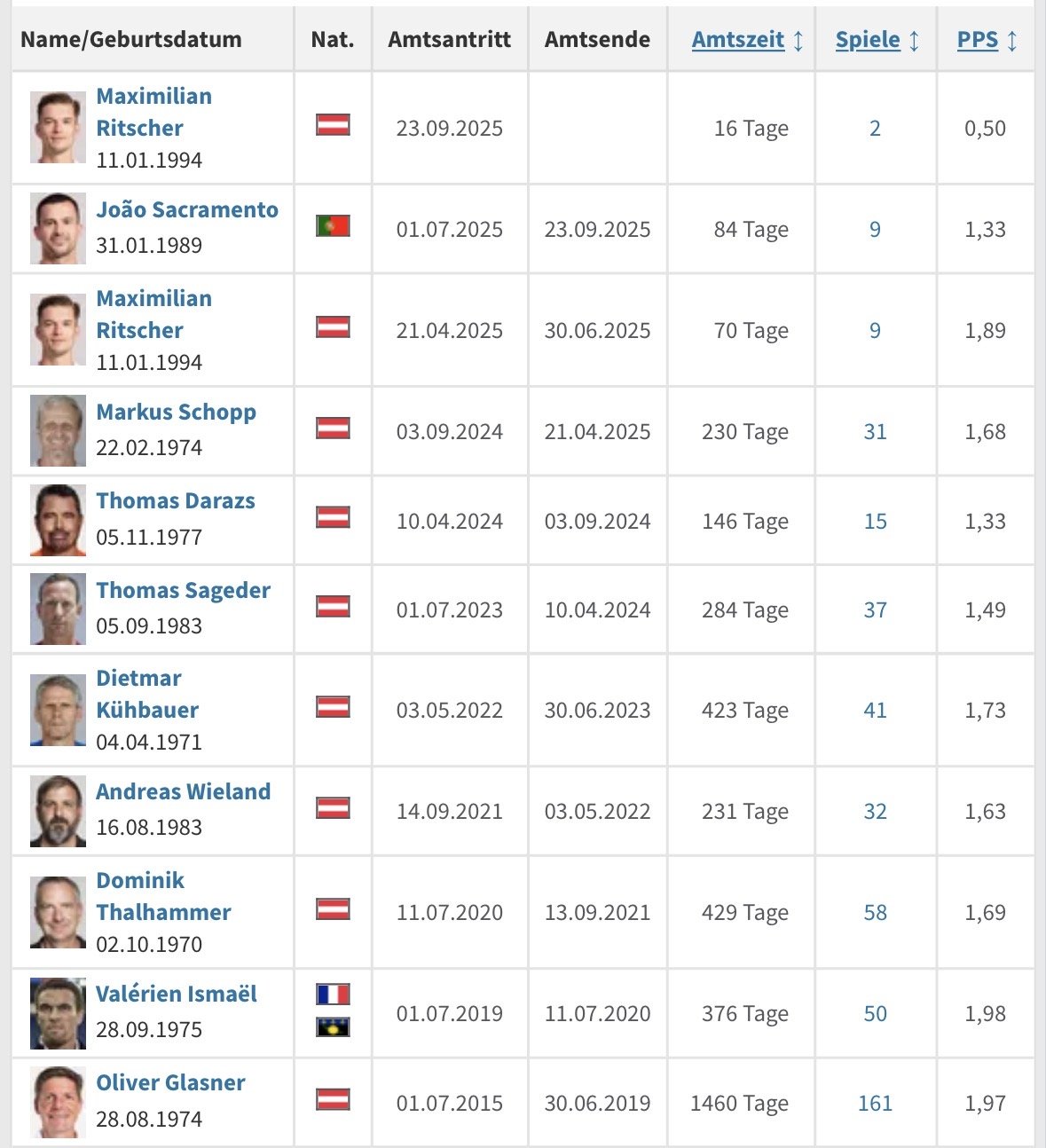Viewport: 1046px width, 1148px height.
Task: Open the 41 games link for Kühbauer
Action: point(875,711)
